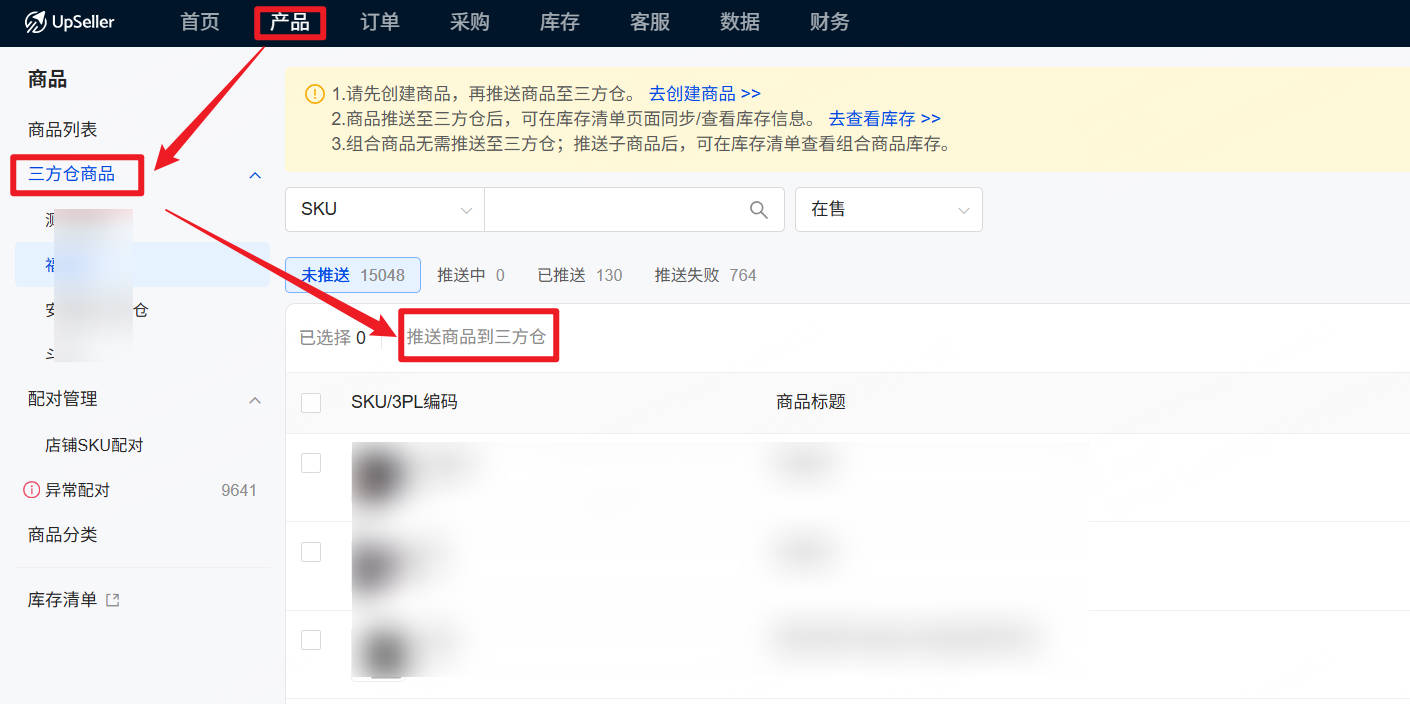Switch to the 已推送 tab
This screenshot has width=1410, height=704.
579,275
